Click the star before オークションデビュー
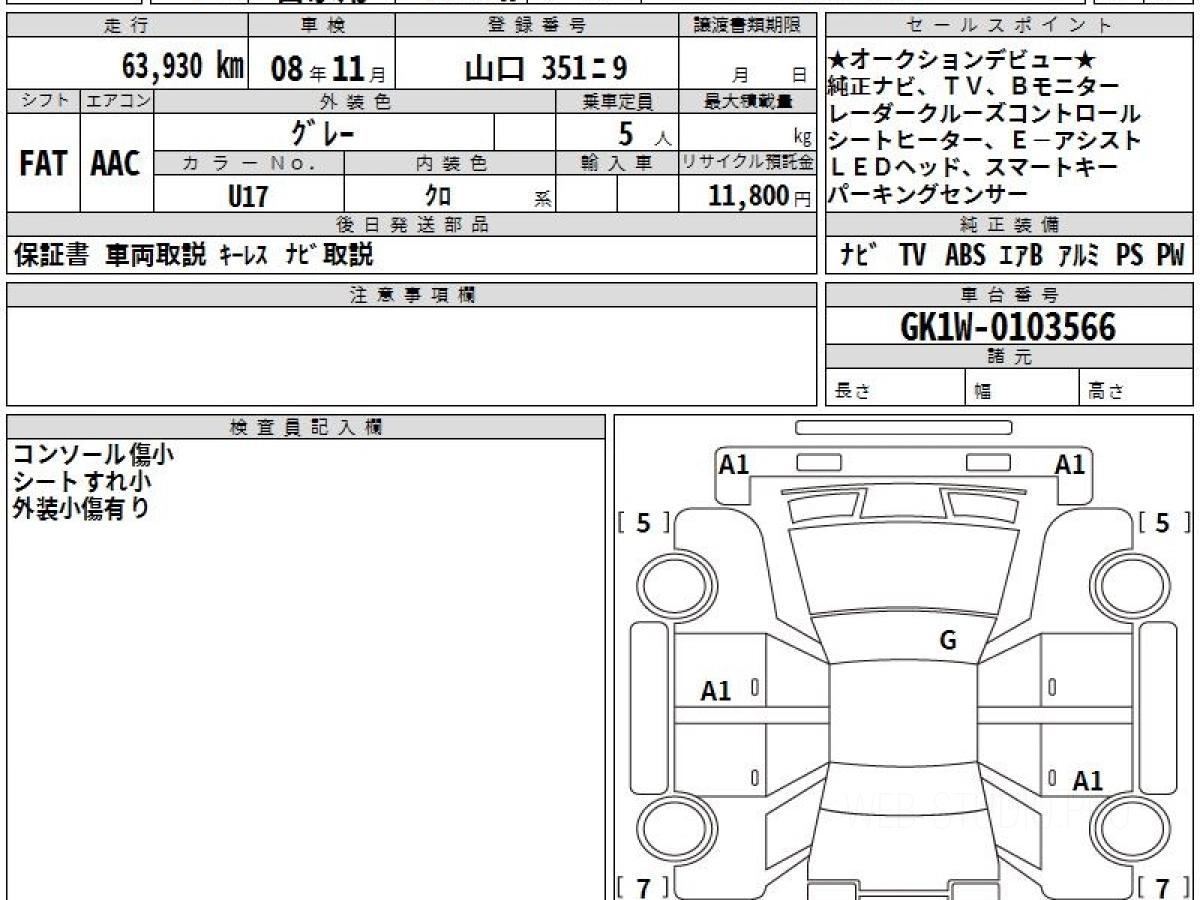This screenshot has width=1200, height=900. [838, 60]
